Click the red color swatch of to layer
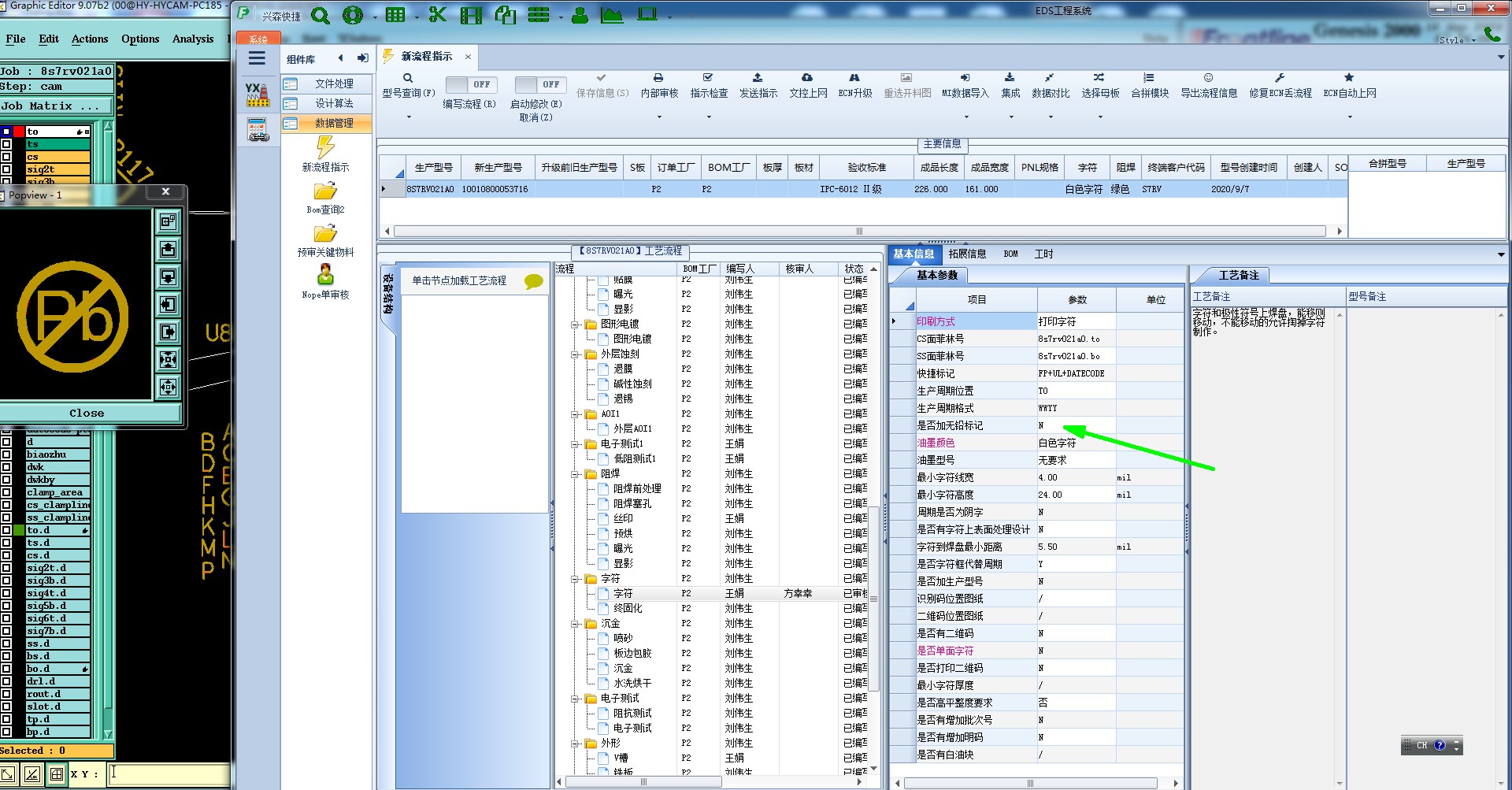Viewport: 1512px width, 790px height. (19, 132)
